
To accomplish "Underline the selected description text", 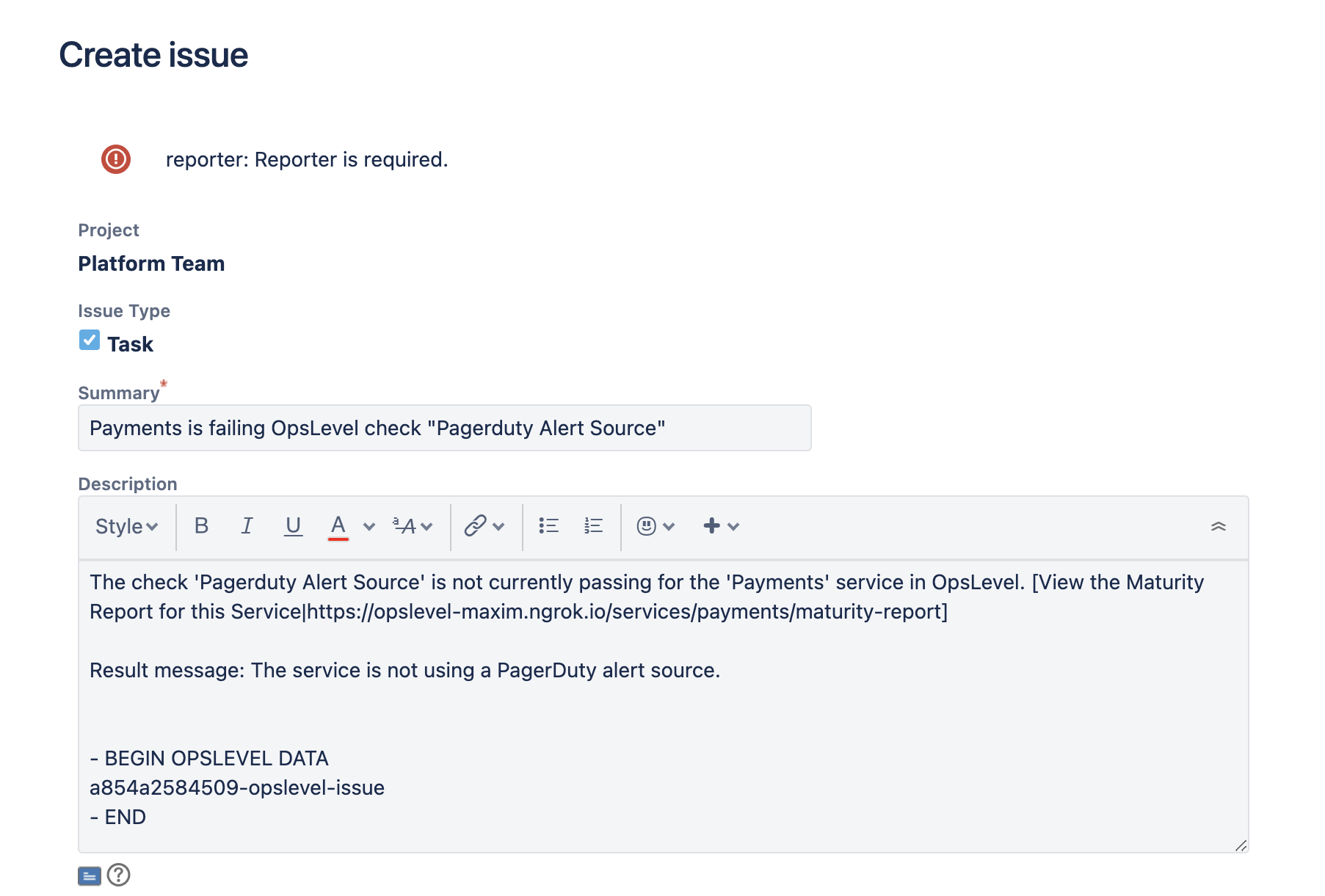I will point(293,525).
